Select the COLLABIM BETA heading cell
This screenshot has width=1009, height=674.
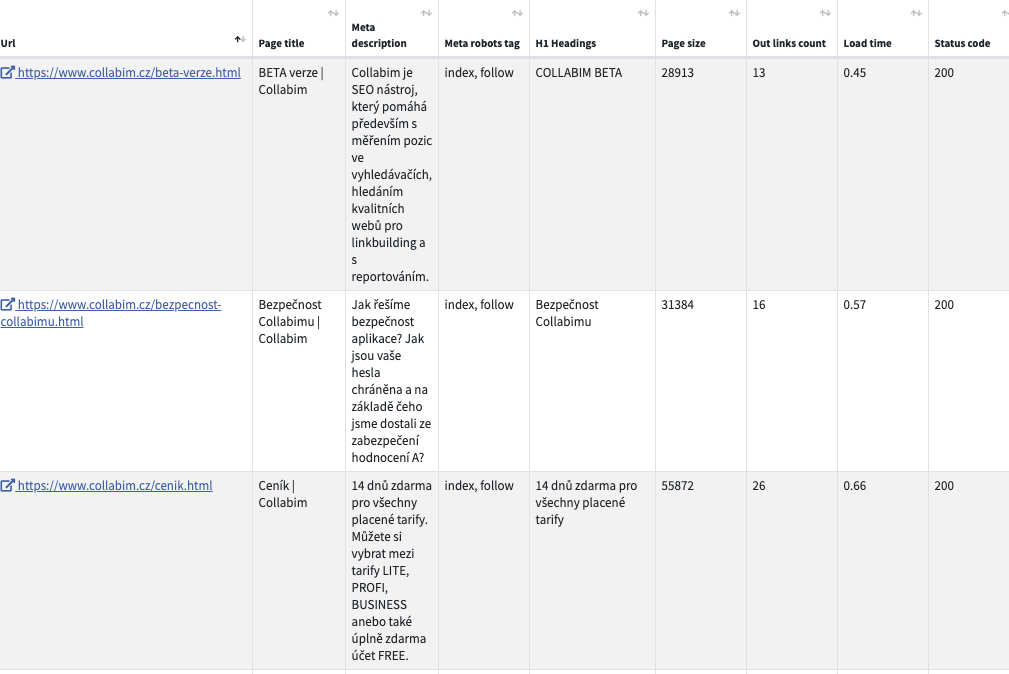point(579,73)
